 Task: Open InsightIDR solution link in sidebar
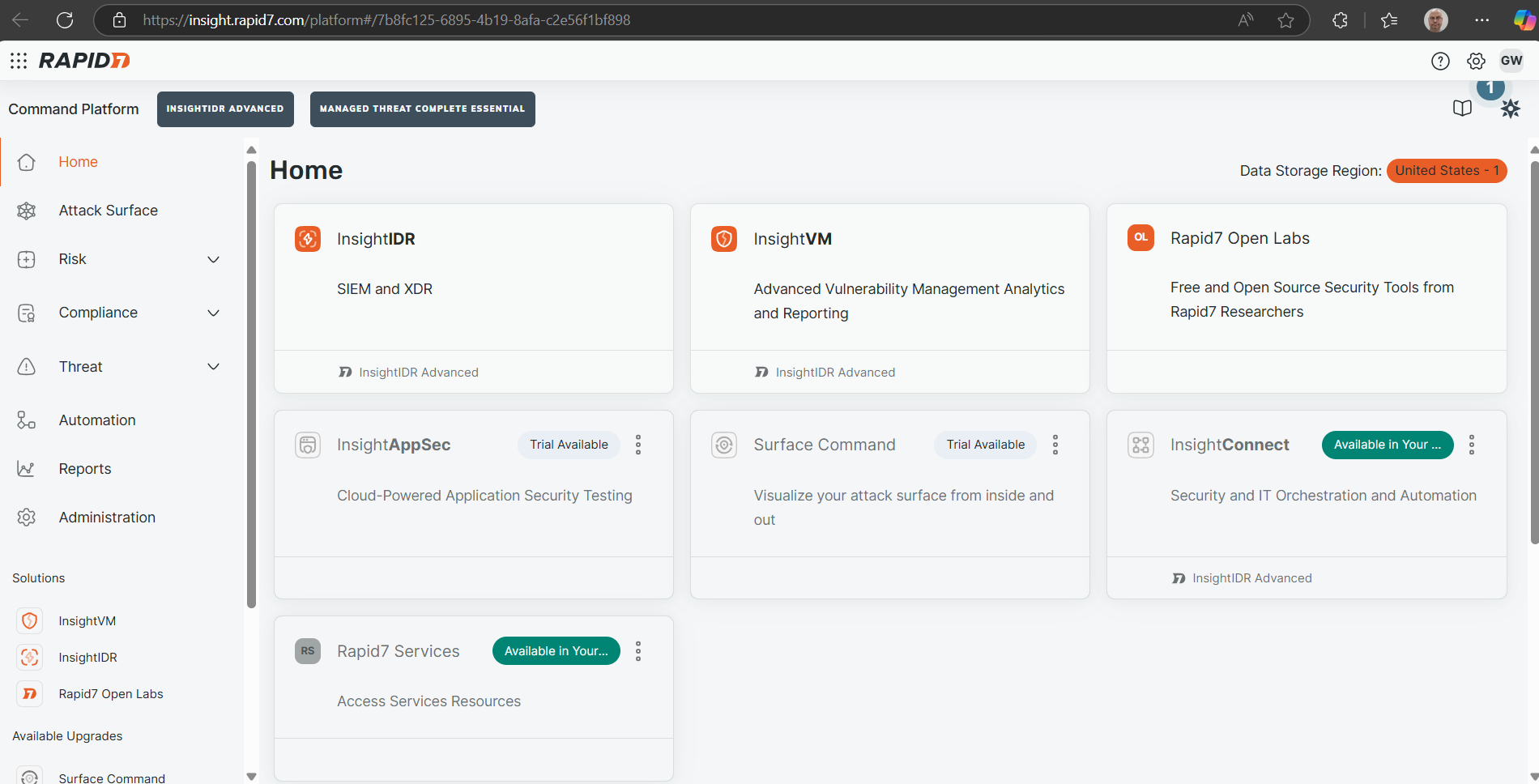pos(88,658)
